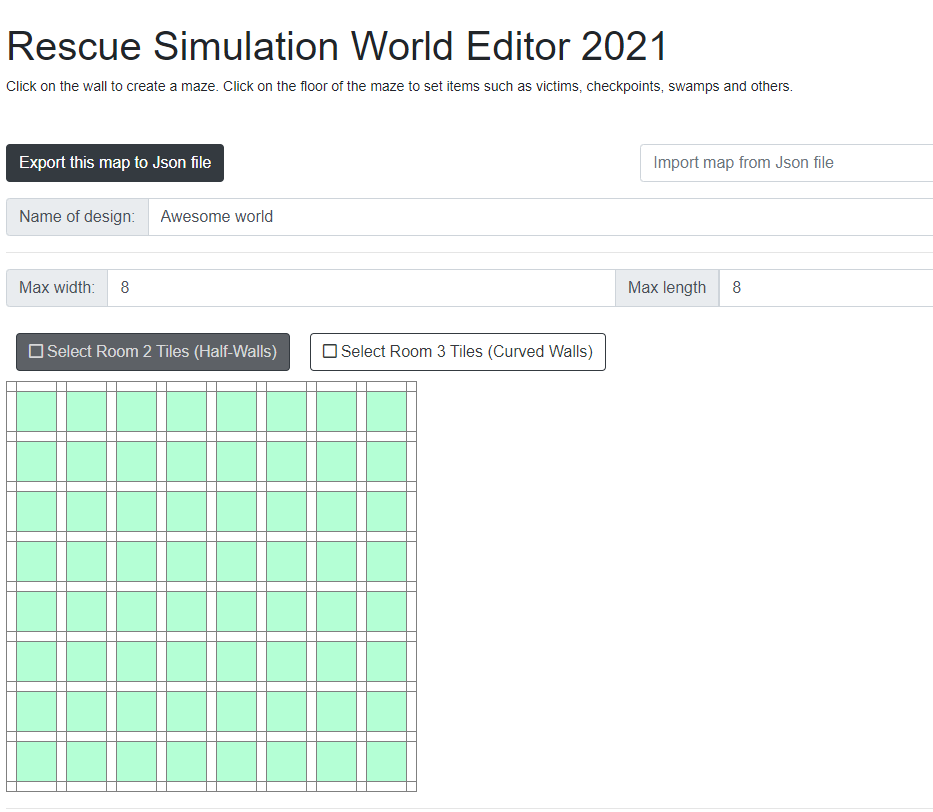Click the Max length input field
This screenshot has height=812, width=933.
(826, 288)
